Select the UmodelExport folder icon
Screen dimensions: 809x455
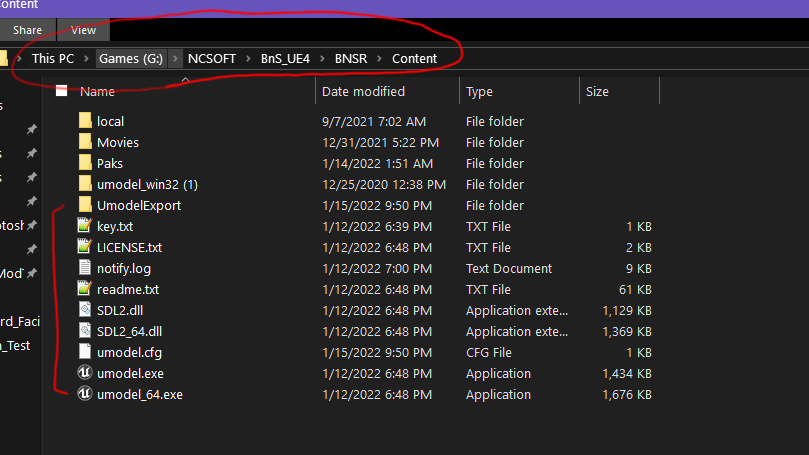coord(85,205)
